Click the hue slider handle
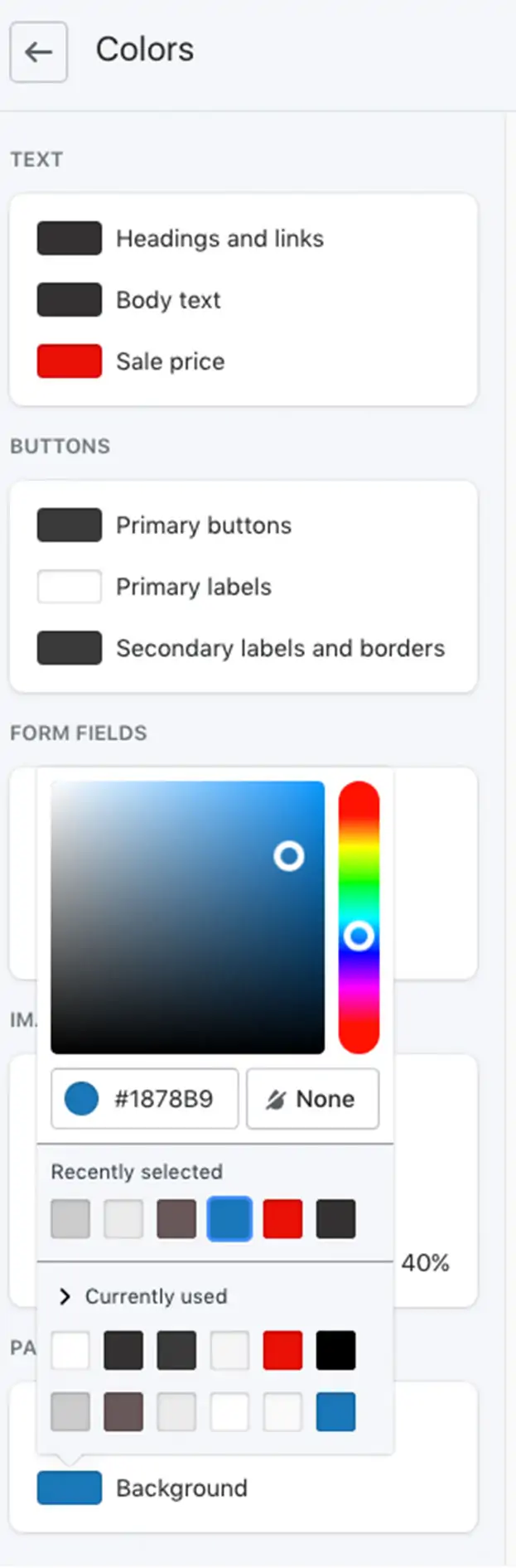Screen dimensions: 516x1568 coord(359,936)
